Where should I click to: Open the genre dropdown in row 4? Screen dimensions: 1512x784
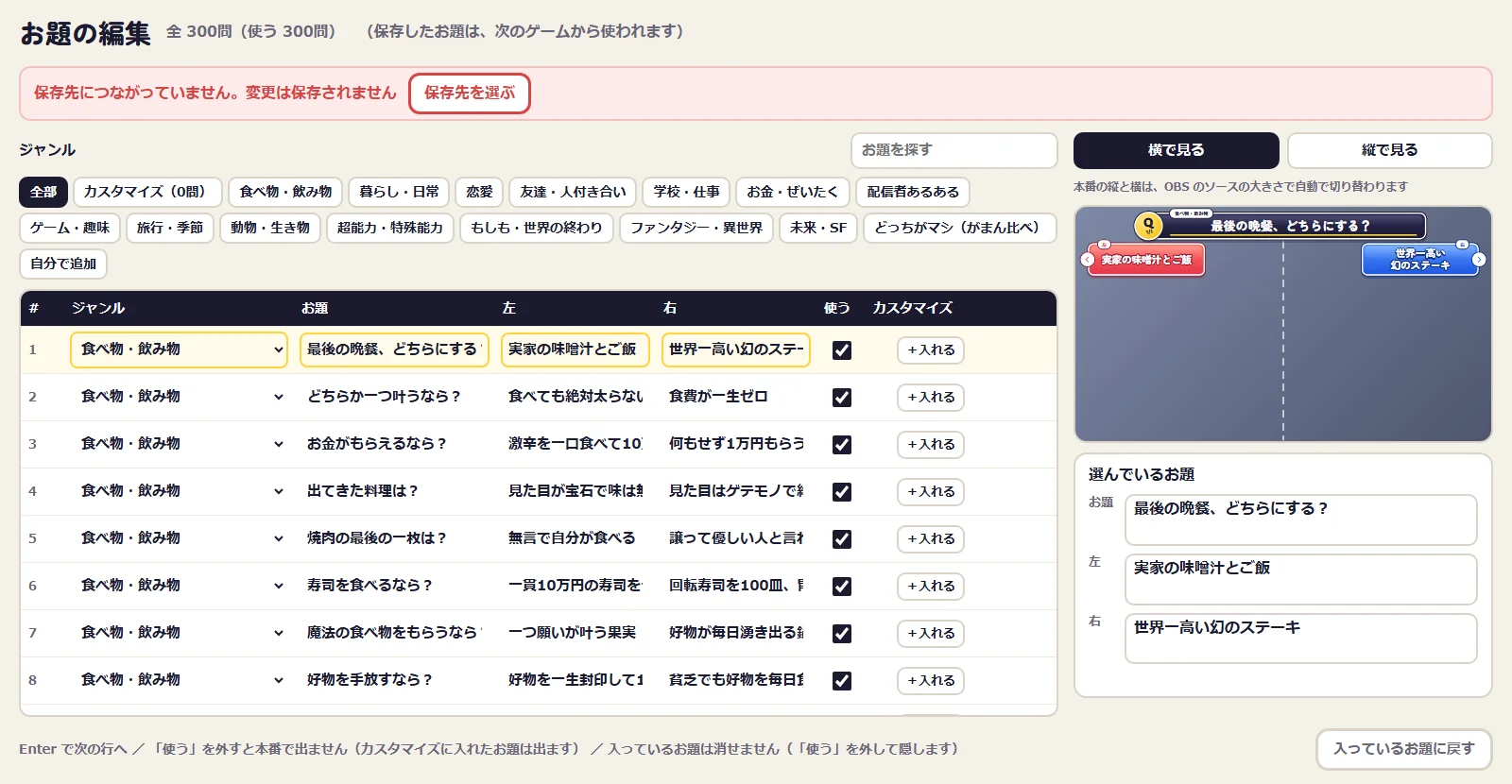tap(179, 491)
